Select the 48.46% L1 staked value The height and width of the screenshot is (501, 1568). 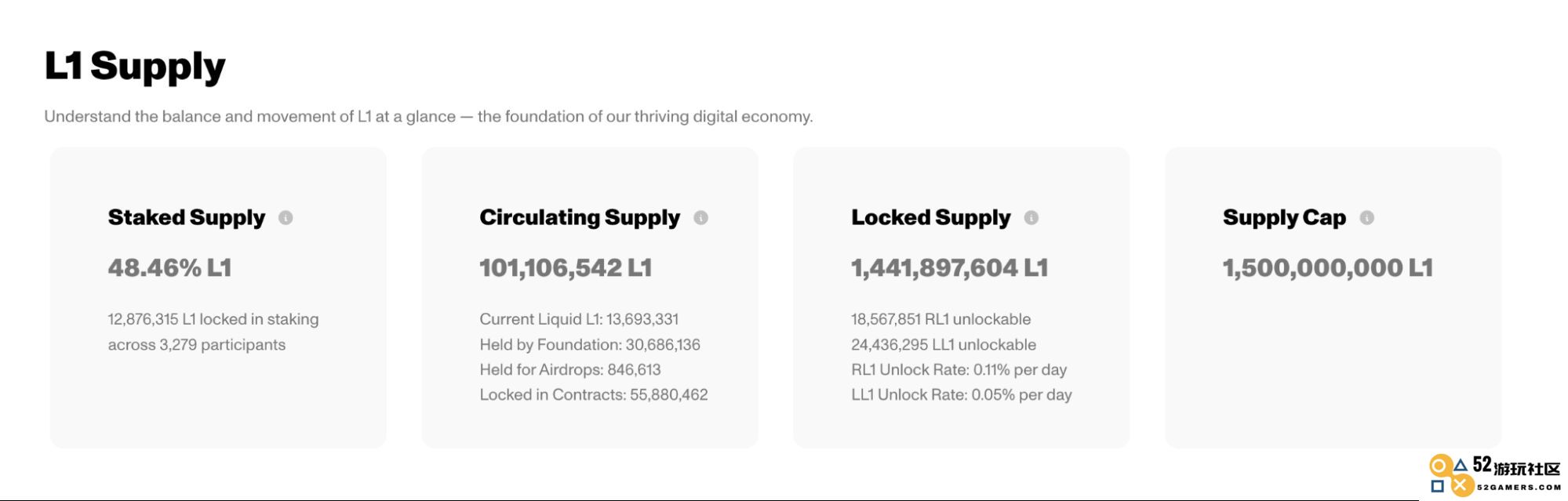pyautogui.click(x=169, y=268)
